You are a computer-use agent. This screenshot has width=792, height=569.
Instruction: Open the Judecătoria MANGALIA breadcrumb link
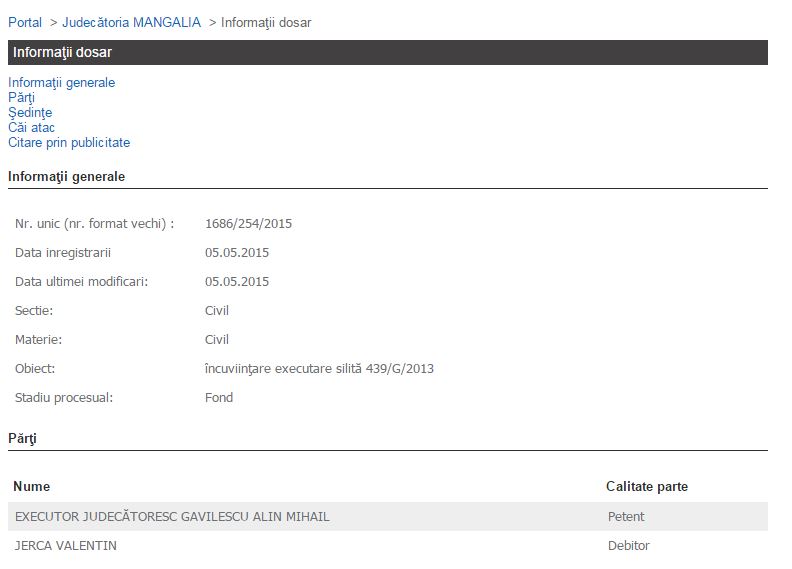tap(131, 22)
